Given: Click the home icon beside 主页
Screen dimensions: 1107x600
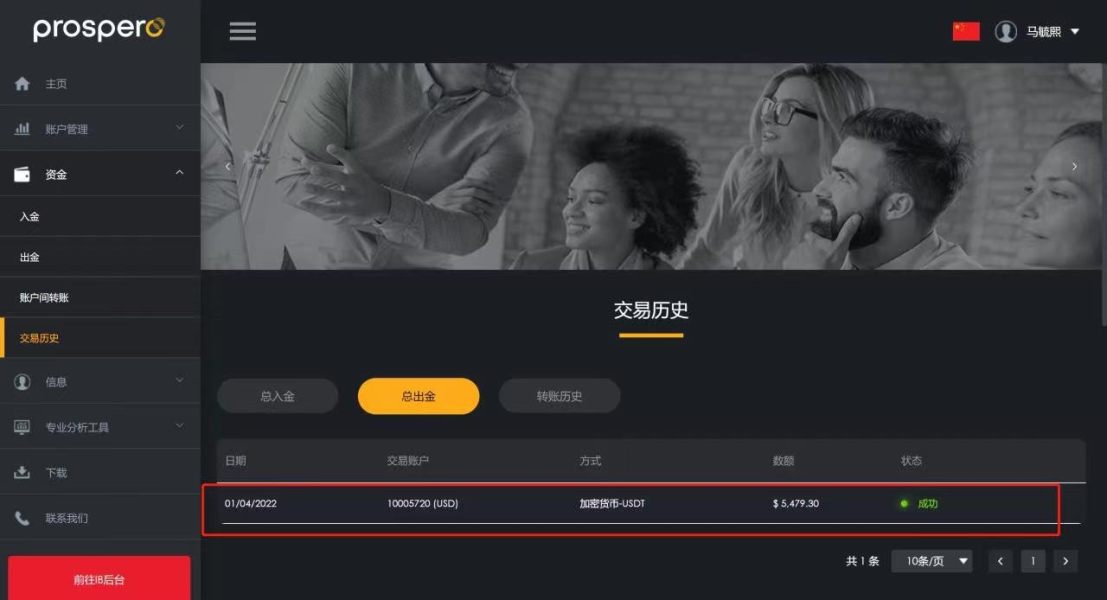Looking at the screenshot, I should click(x=22, y=83).
